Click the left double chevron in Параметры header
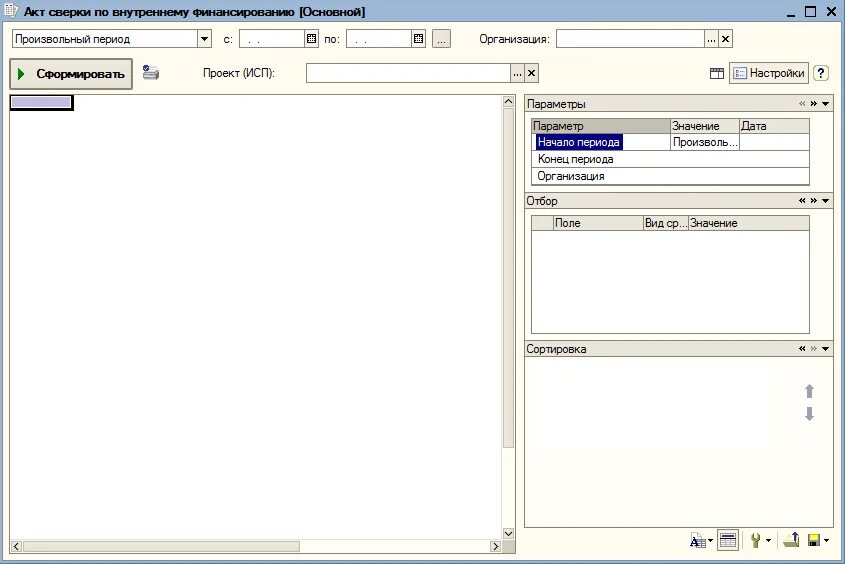 (802, 103)
